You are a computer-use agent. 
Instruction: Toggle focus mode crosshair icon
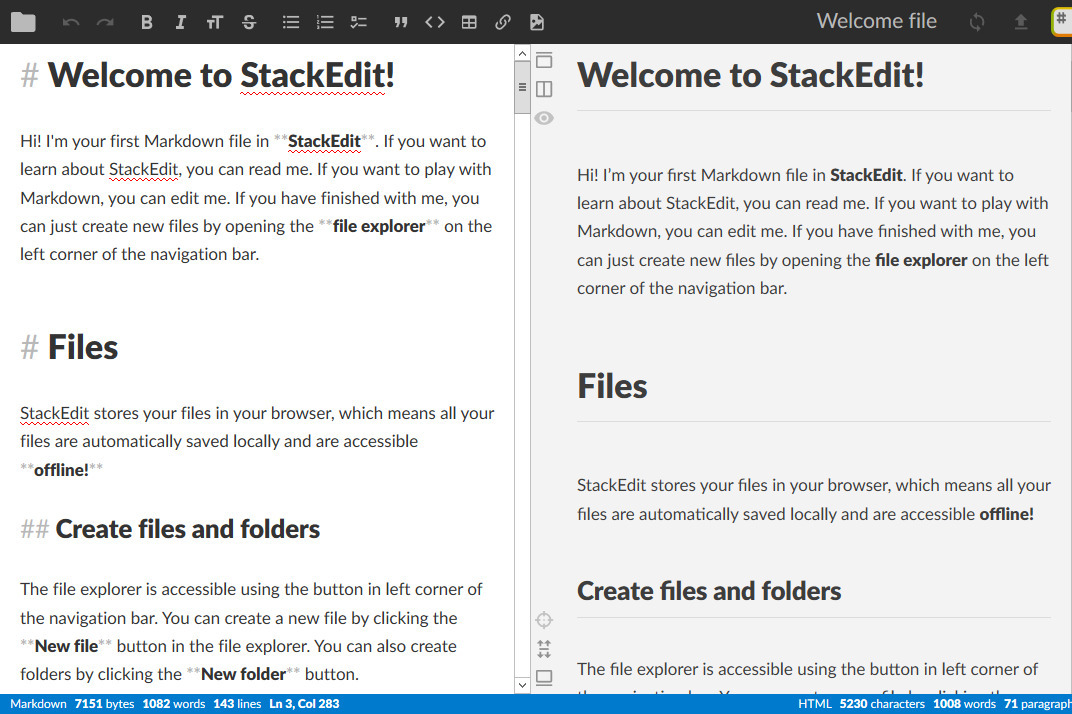pos(544,620)
